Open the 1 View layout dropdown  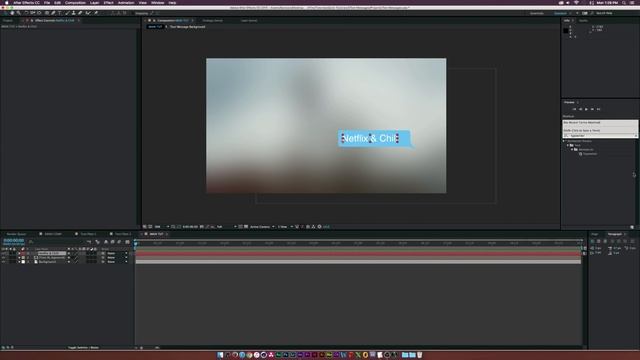(285, 227)
